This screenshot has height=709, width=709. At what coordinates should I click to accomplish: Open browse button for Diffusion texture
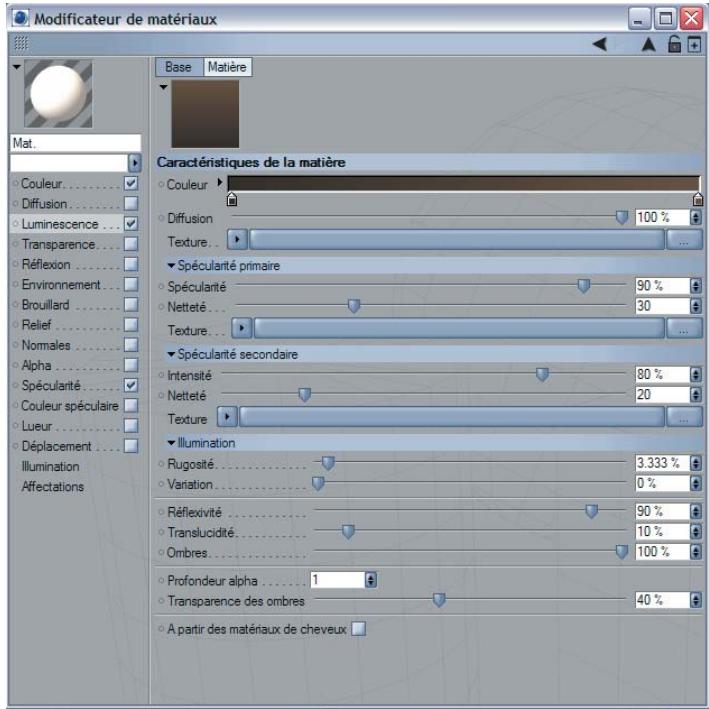coord(683,241)
